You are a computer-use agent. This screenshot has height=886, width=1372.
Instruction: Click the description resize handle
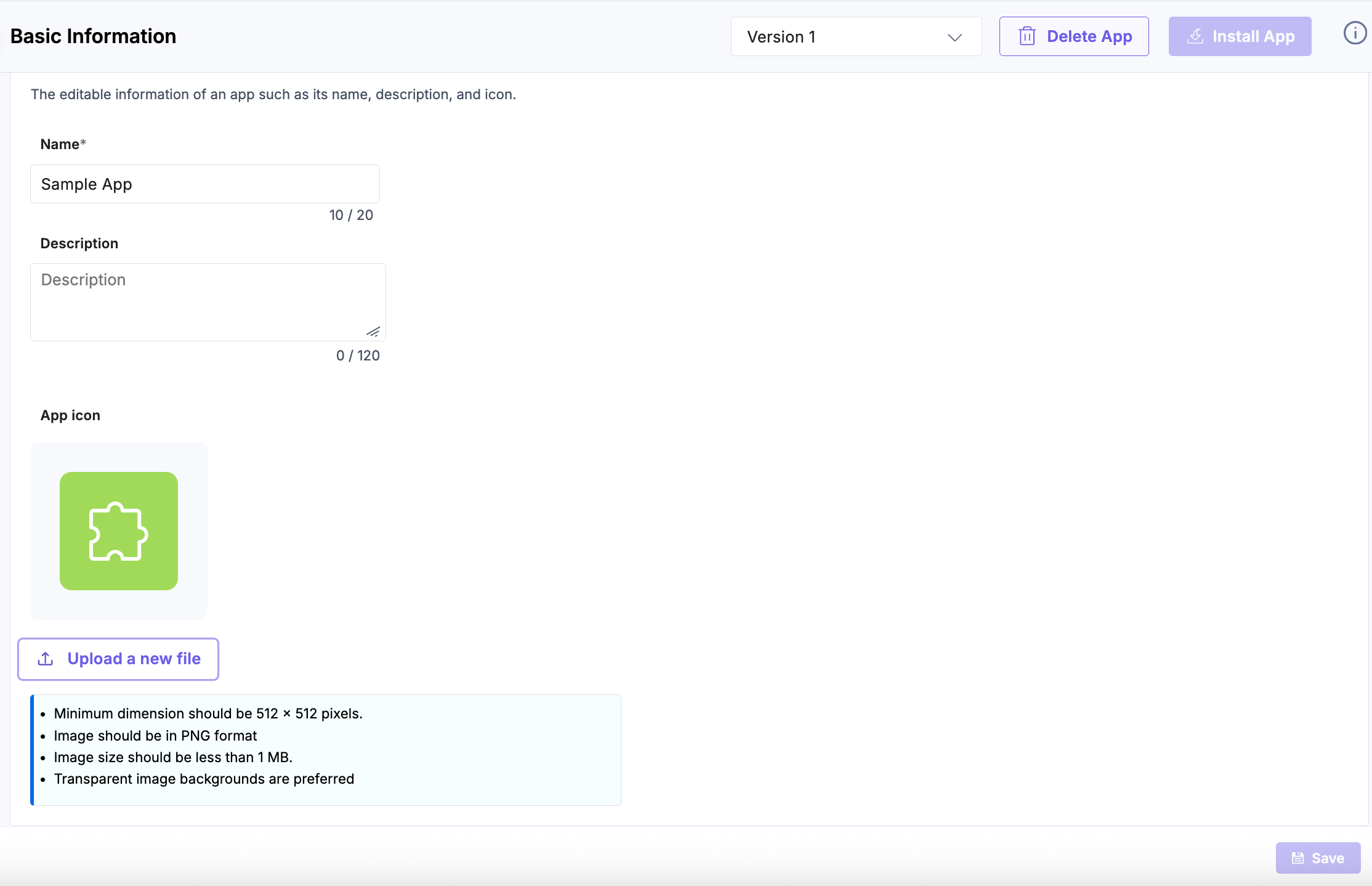pos(373,331)
